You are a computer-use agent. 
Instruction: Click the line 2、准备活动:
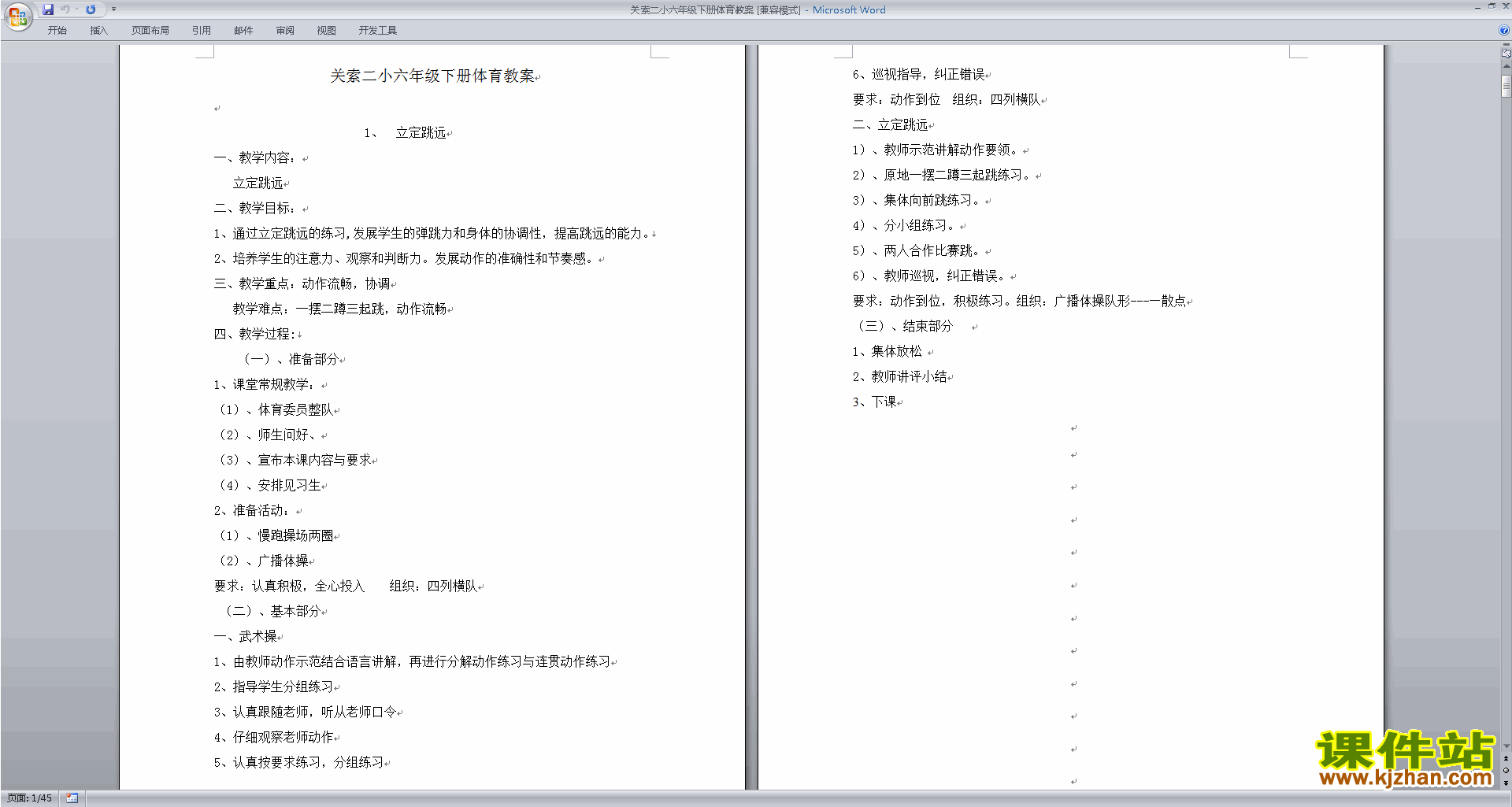point(252,510)
